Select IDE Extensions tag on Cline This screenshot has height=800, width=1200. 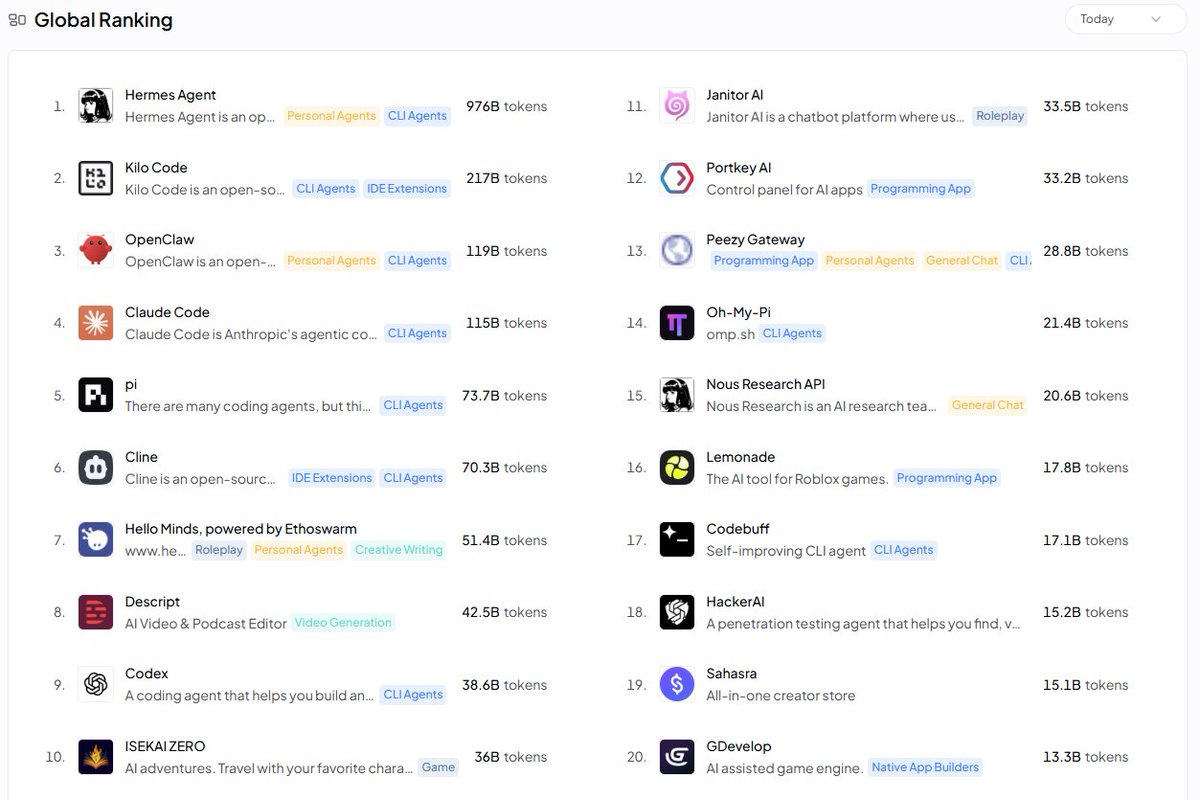click(332, 478)
